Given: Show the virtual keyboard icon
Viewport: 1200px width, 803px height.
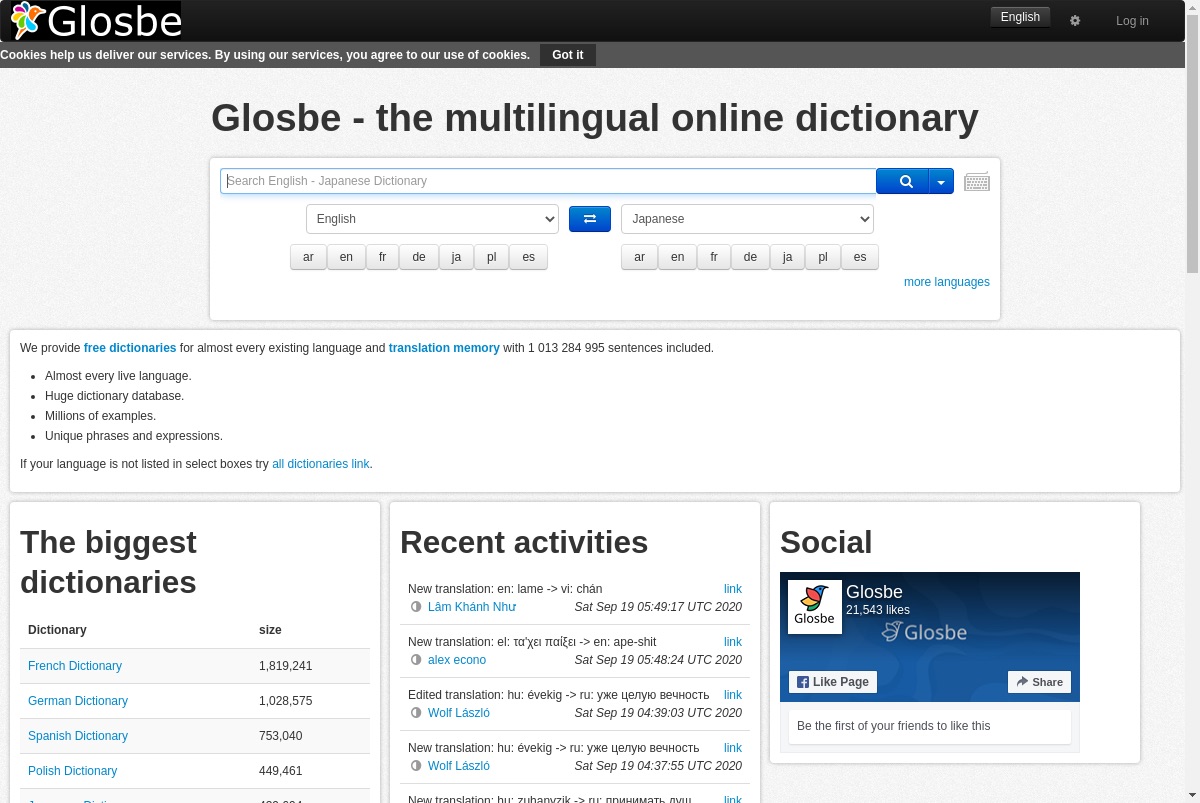Looking at the screenshot, I should click(977, 181).
